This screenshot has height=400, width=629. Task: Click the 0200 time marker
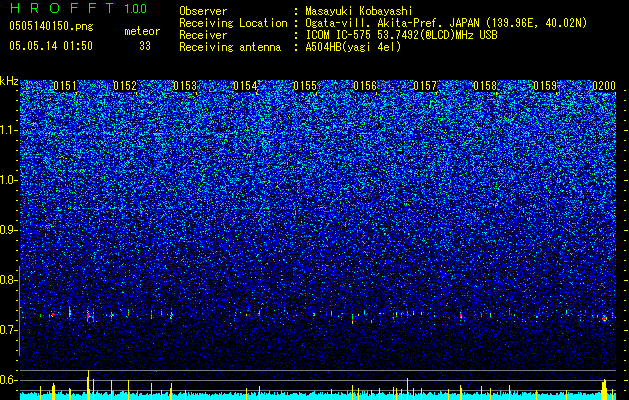click(604, 86)
